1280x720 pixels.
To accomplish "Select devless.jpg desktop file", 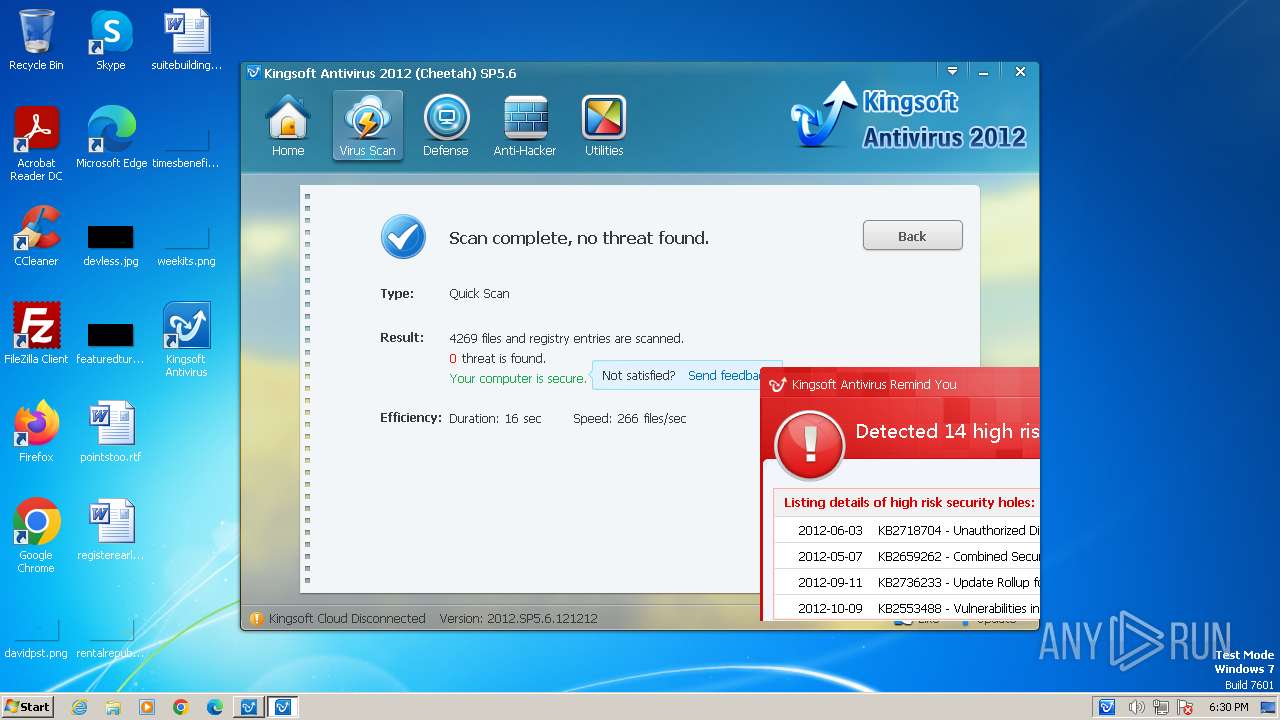I will 111,244.
